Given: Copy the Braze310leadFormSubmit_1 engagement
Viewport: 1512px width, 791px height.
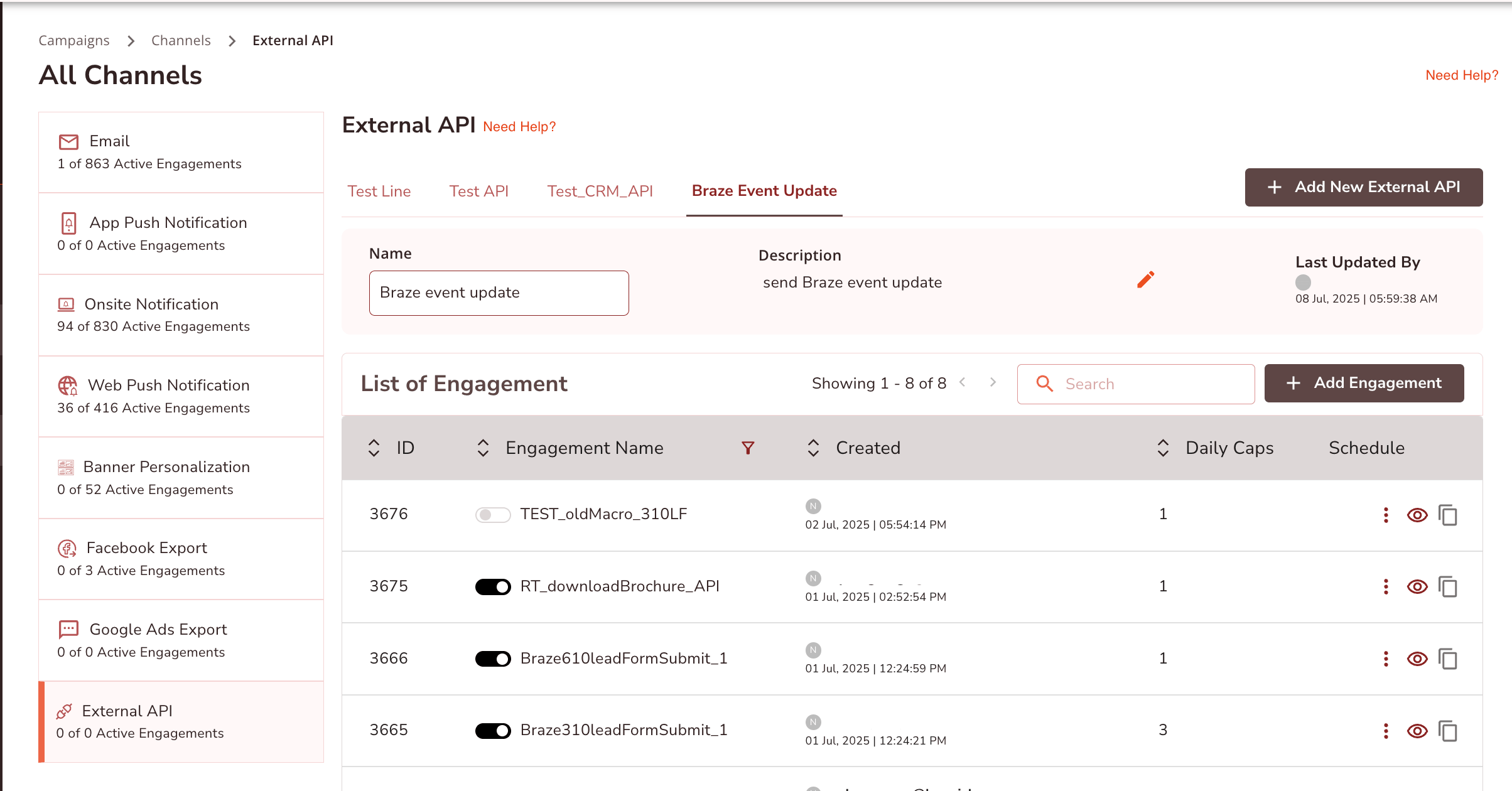Looking at the screenshot, I should pyautogui.click(x=1449, y=731).
